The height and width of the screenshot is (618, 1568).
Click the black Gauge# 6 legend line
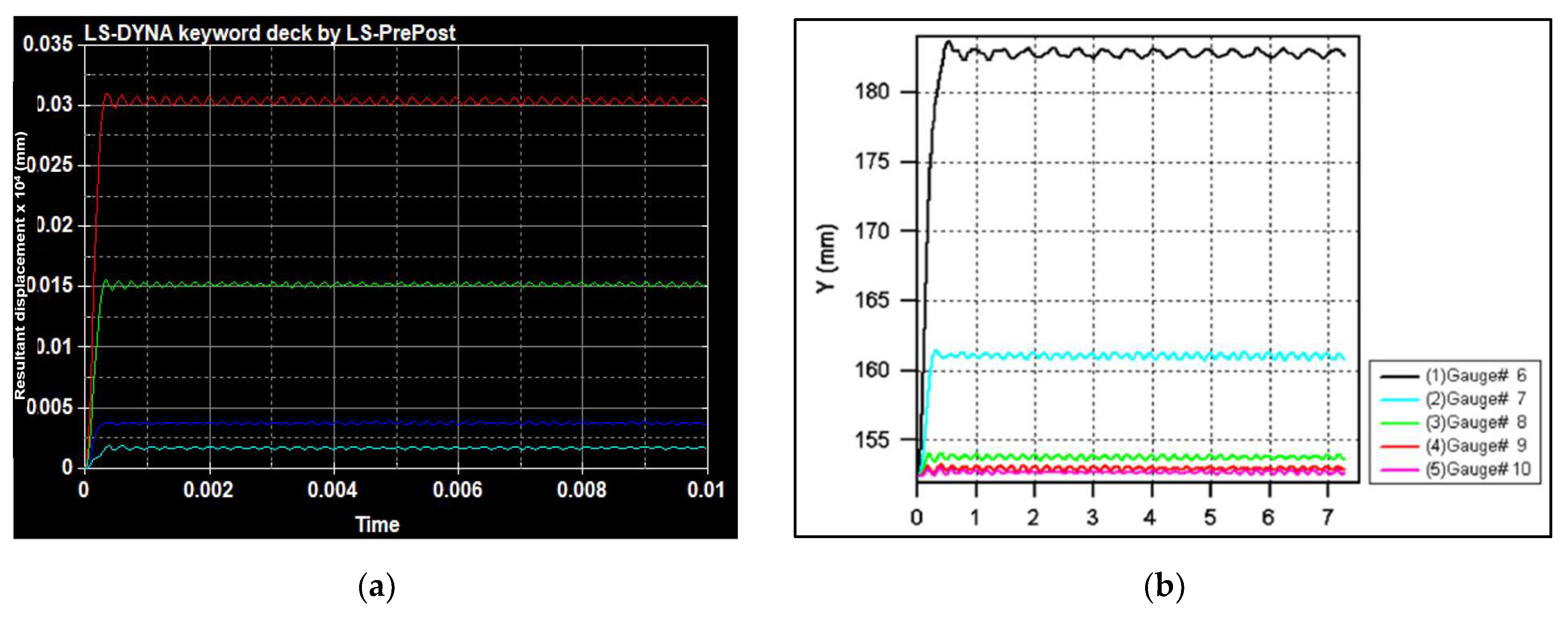coord(1399,376)
